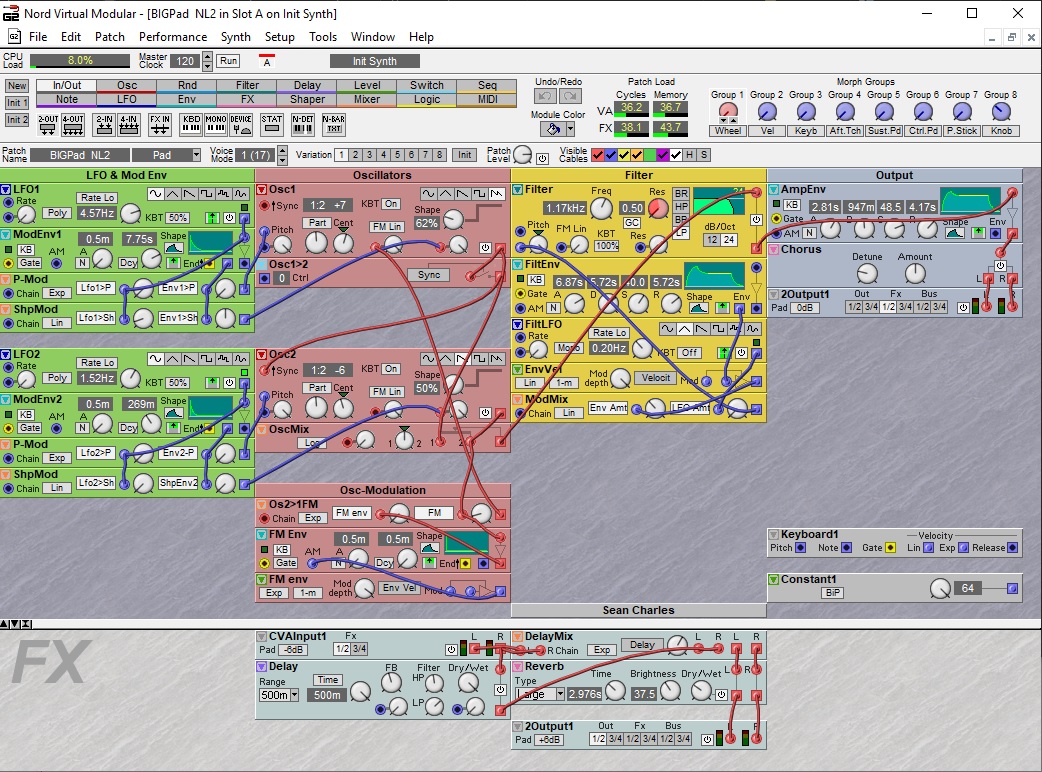The width and height of the screenshot is (1042, 772).
Task: Open the Patch menu
Action: click(110, 37)
